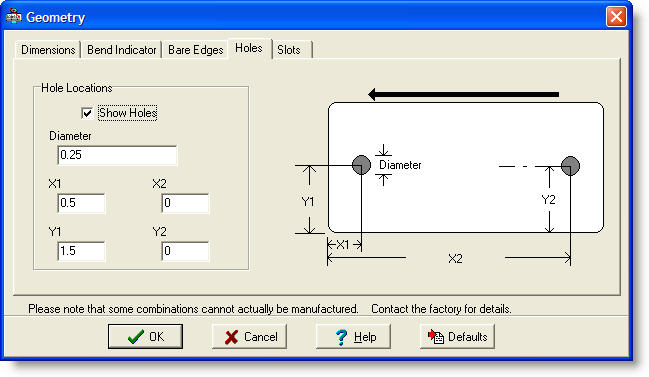This screenshot has width=649, height=377.
Task: Open the Dimensions tab
Action: (48, 50)
